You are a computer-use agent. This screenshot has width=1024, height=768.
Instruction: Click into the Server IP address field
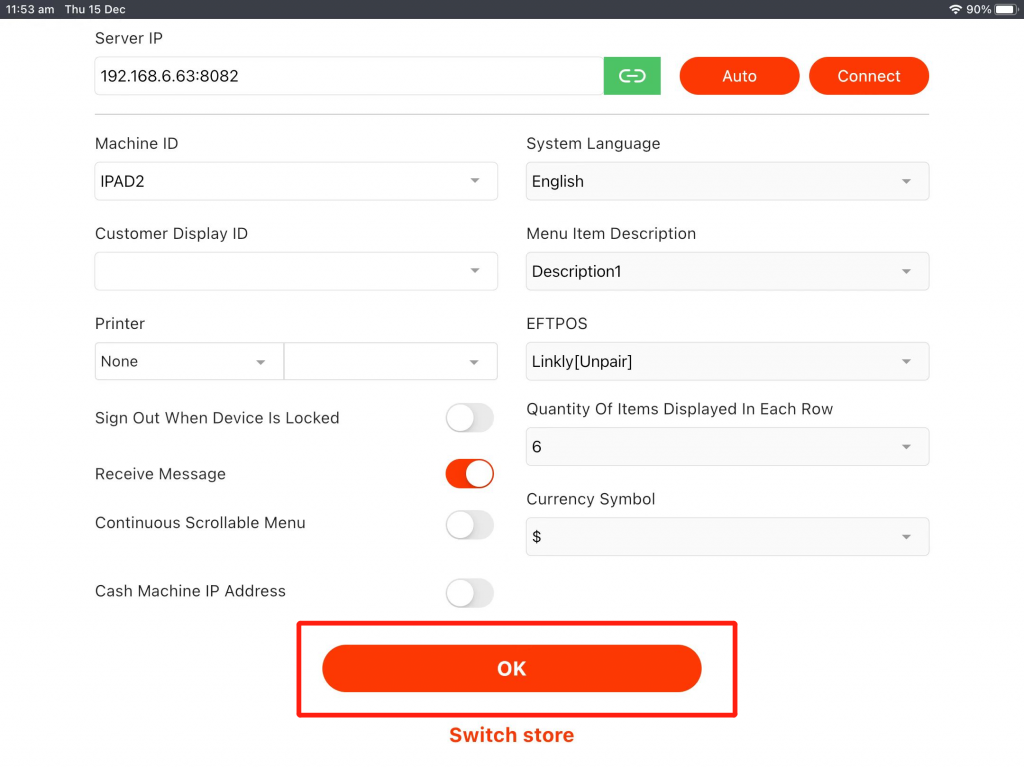pyautogui.click(x=348, y=76)
